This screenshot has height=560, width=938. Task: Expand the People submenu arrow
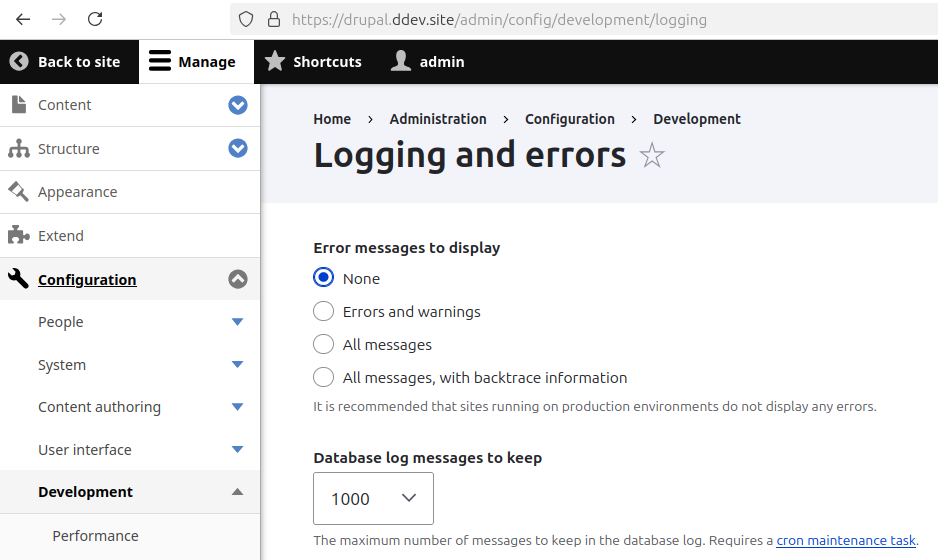tap(237, 322)
